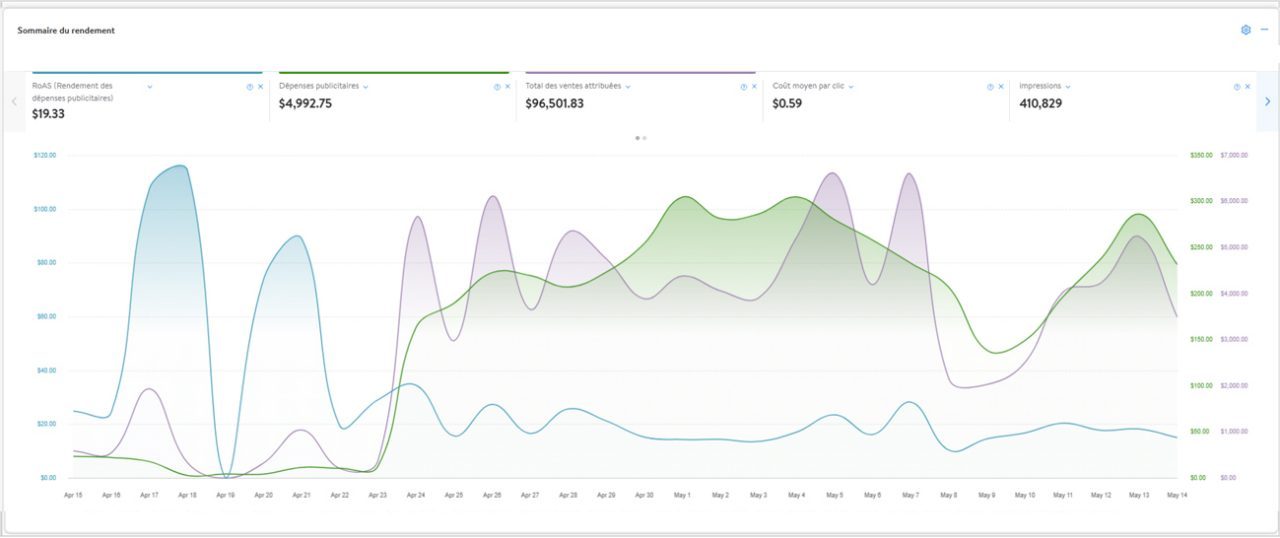This screenshot has width=1280, height=538.
Task: Remove the Coût moyen par clic card
Action: point(1001,87)
